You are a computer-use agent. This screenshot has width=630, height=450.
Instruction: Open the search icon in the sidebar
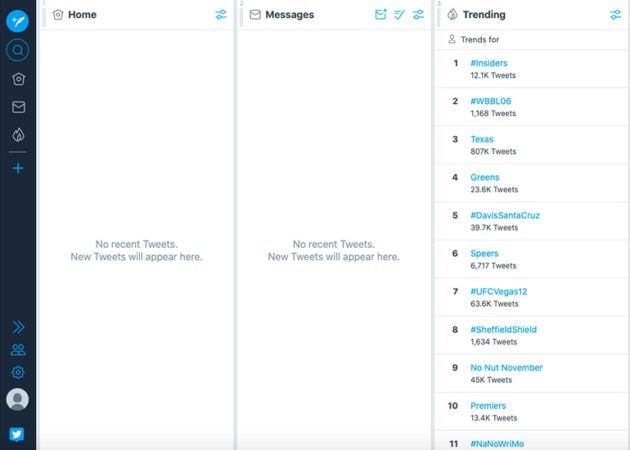(18, 50)
